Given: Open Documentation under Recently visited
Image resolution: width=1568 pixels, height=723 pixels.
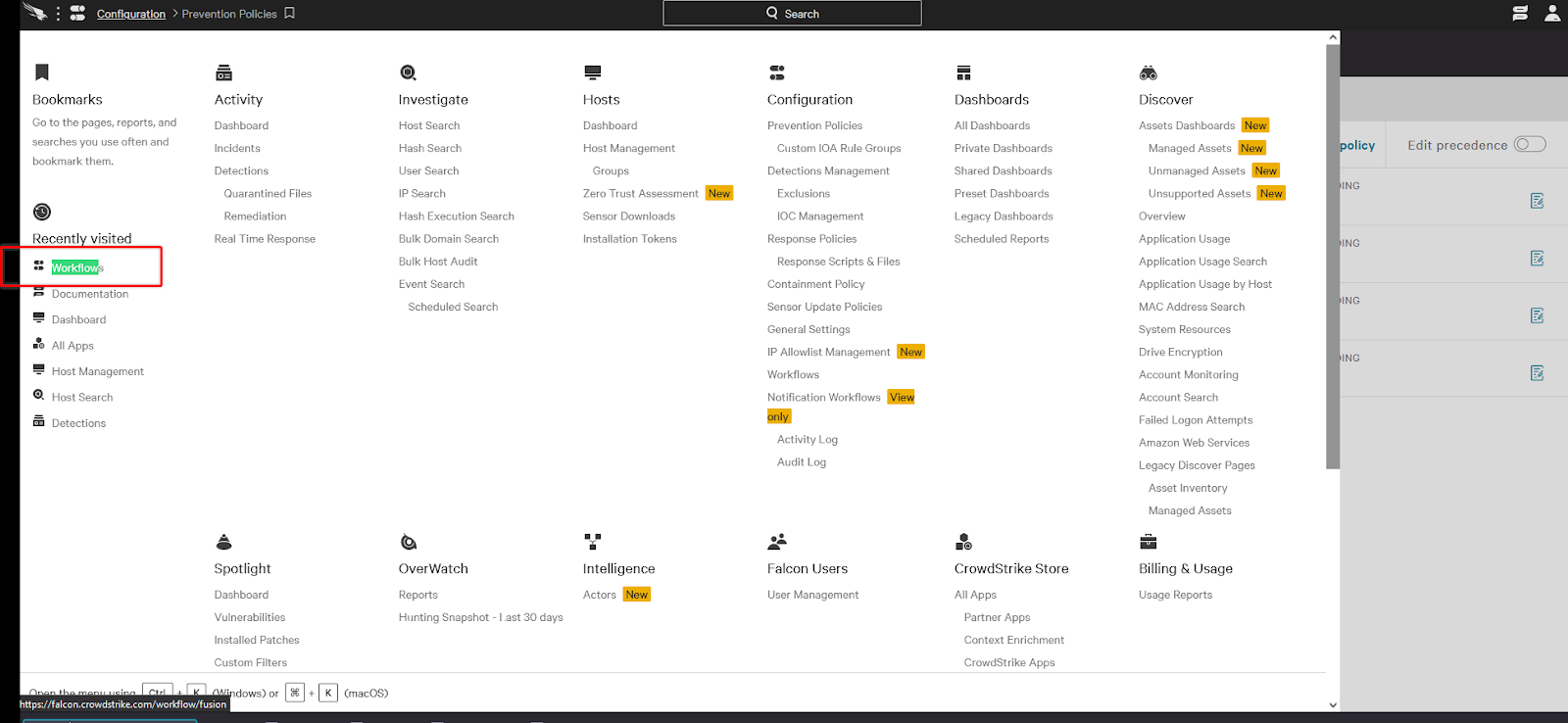Looking at the screenshot, I should [90, 294].
